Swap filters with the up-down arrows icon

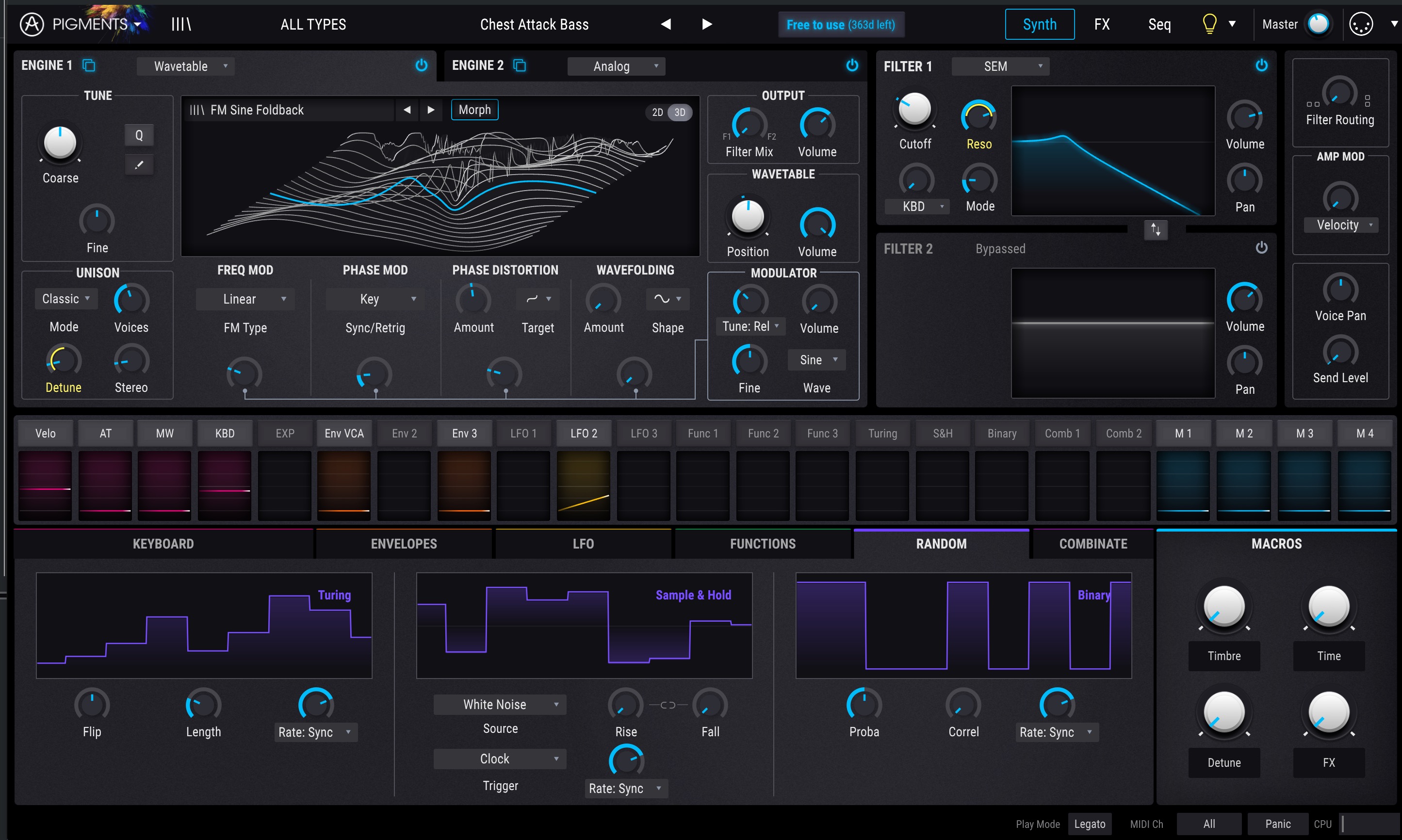click(1155, 230)
